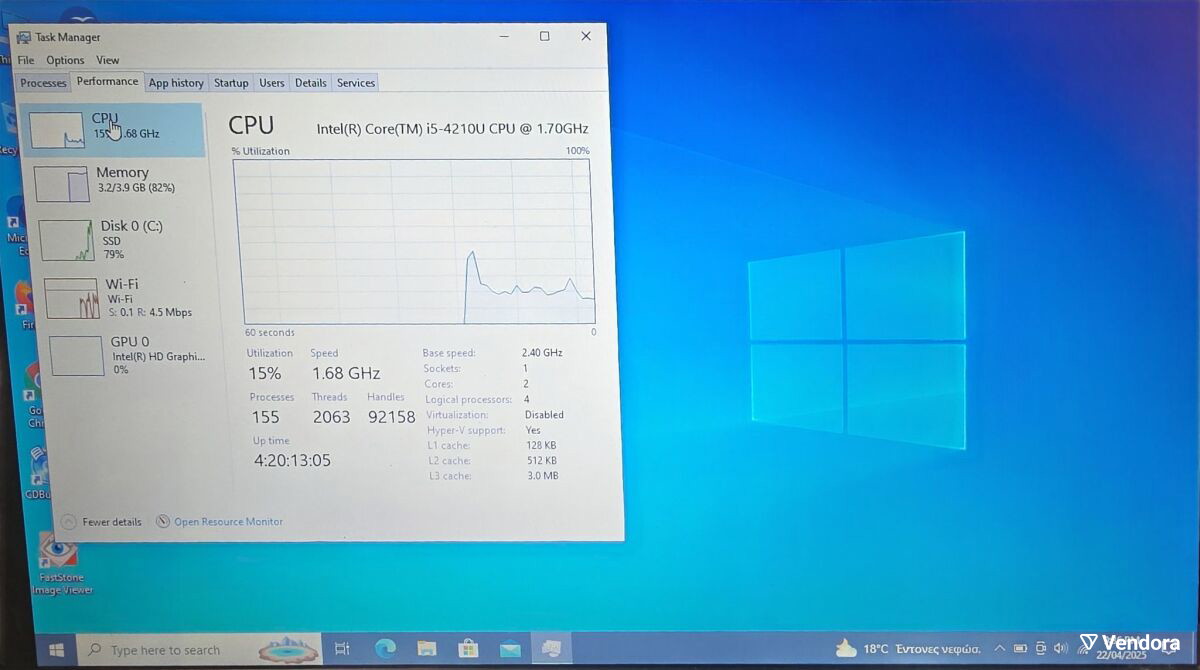Click the large CPU heading
Screen dimensions: 1200x670
click(x=251, y=125)
